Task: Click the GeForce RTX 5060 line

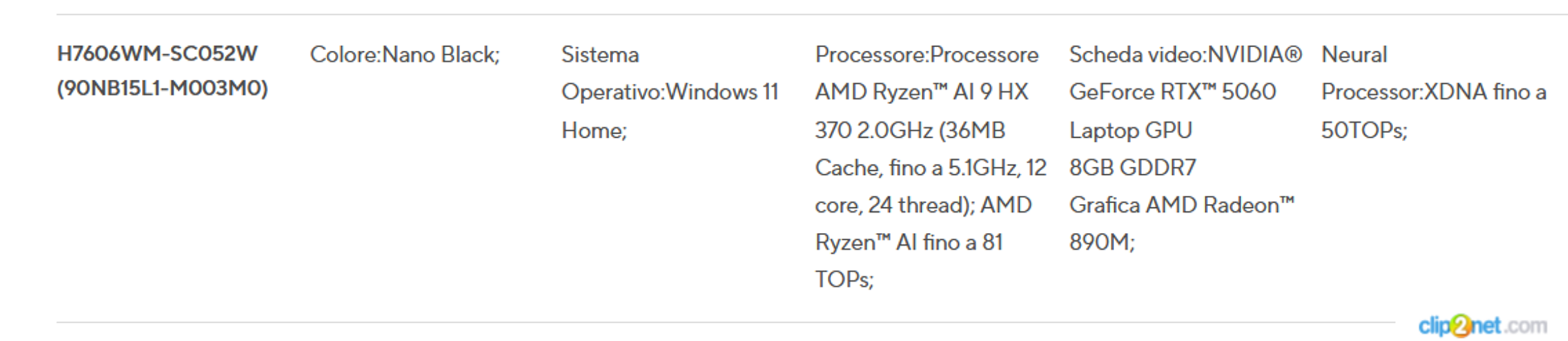Action: (x=1172, y=92)
